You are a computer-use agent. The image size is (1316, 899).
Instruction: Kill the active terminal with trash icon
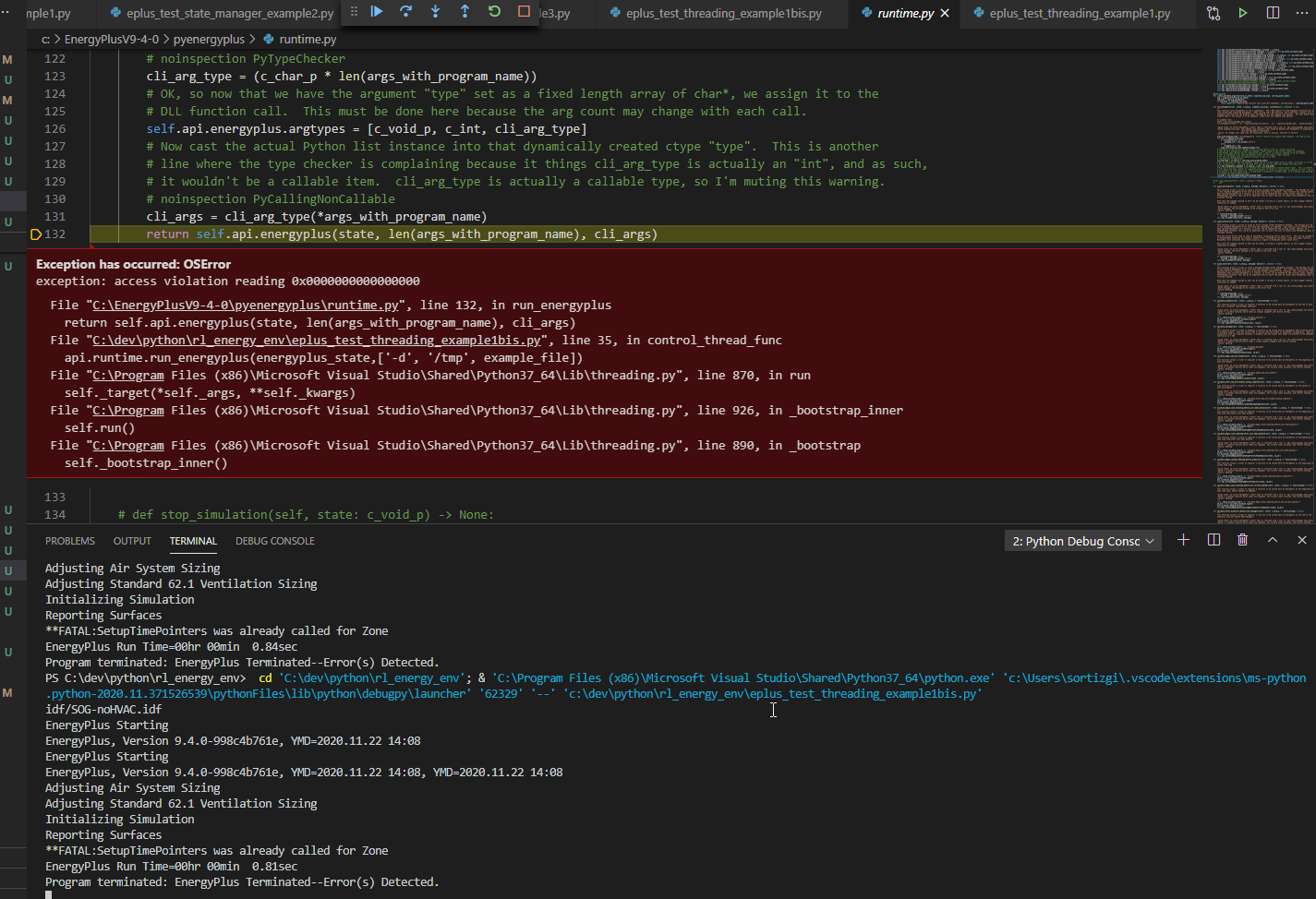(1243, 540)
